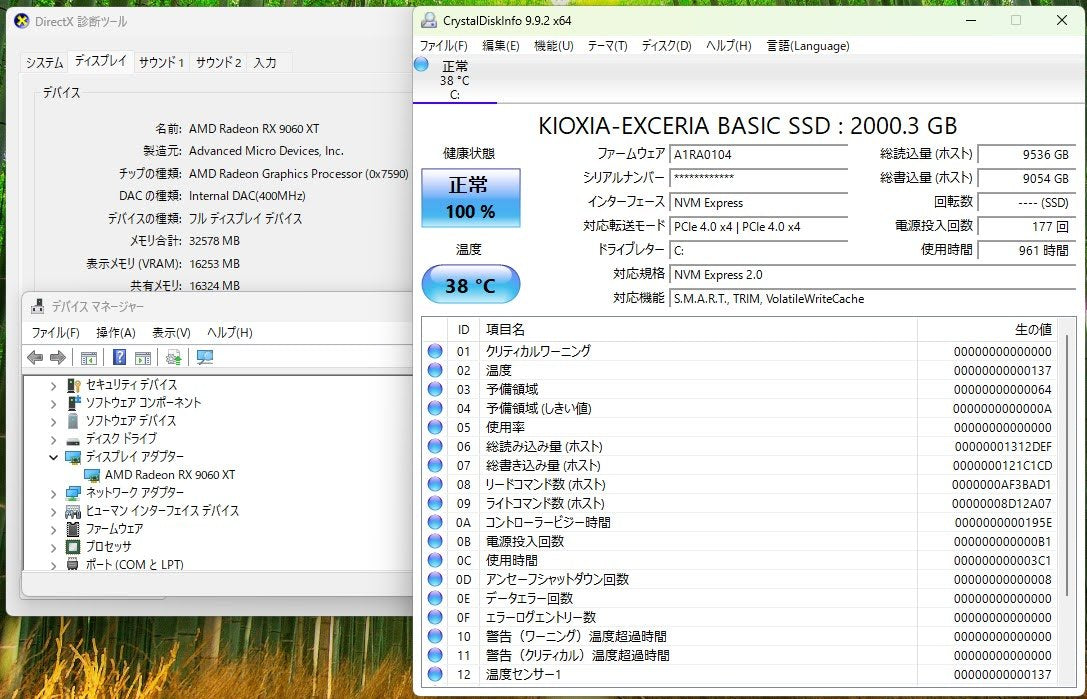Collapse the ディスプレイ アダプター tree node
This screenshot has height=699, width=1087.
[x=53, y=457]
